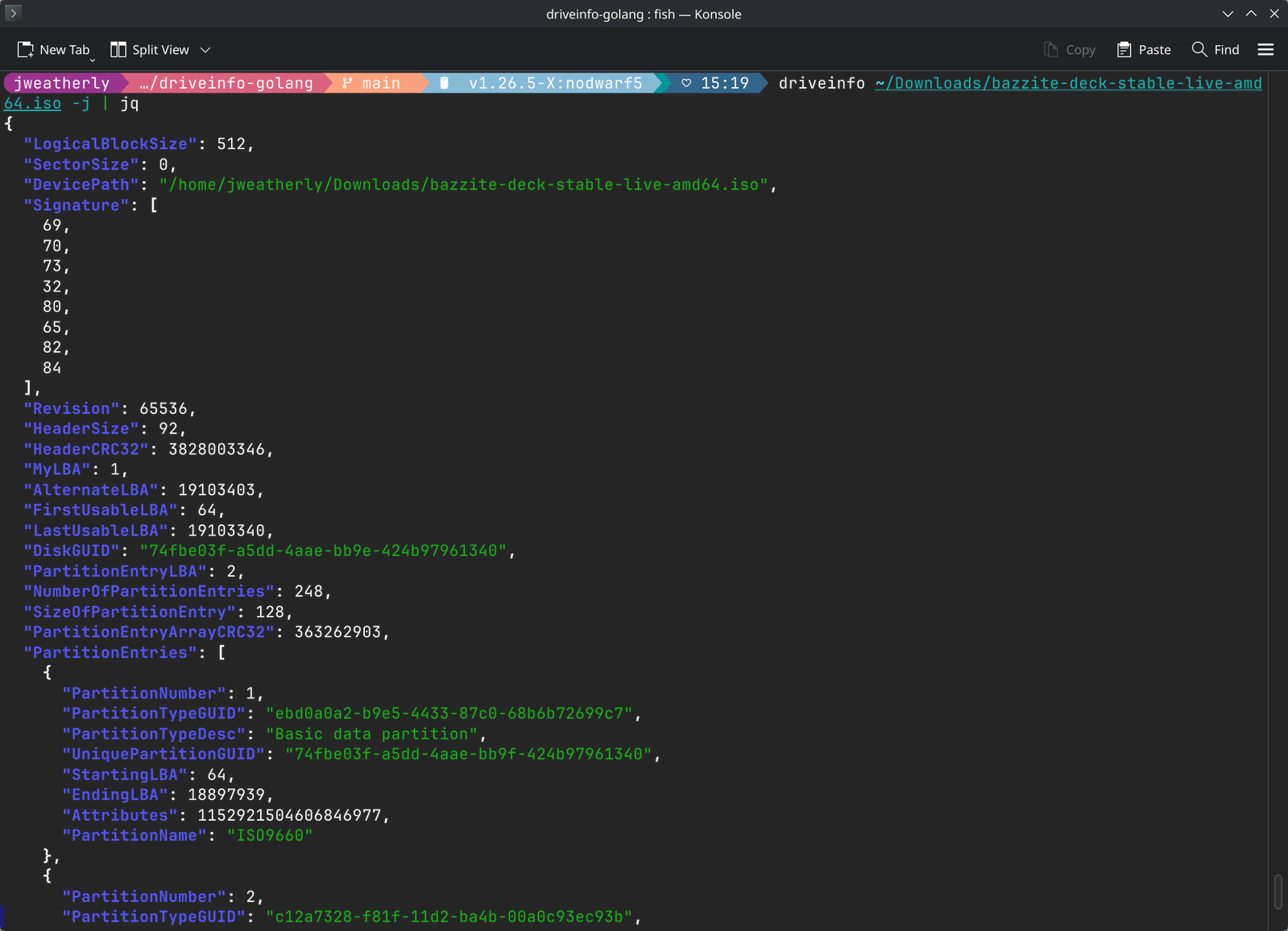Minimize the Konsole window
This screenshot has width=1288, height=931.
coord(1228,14)
